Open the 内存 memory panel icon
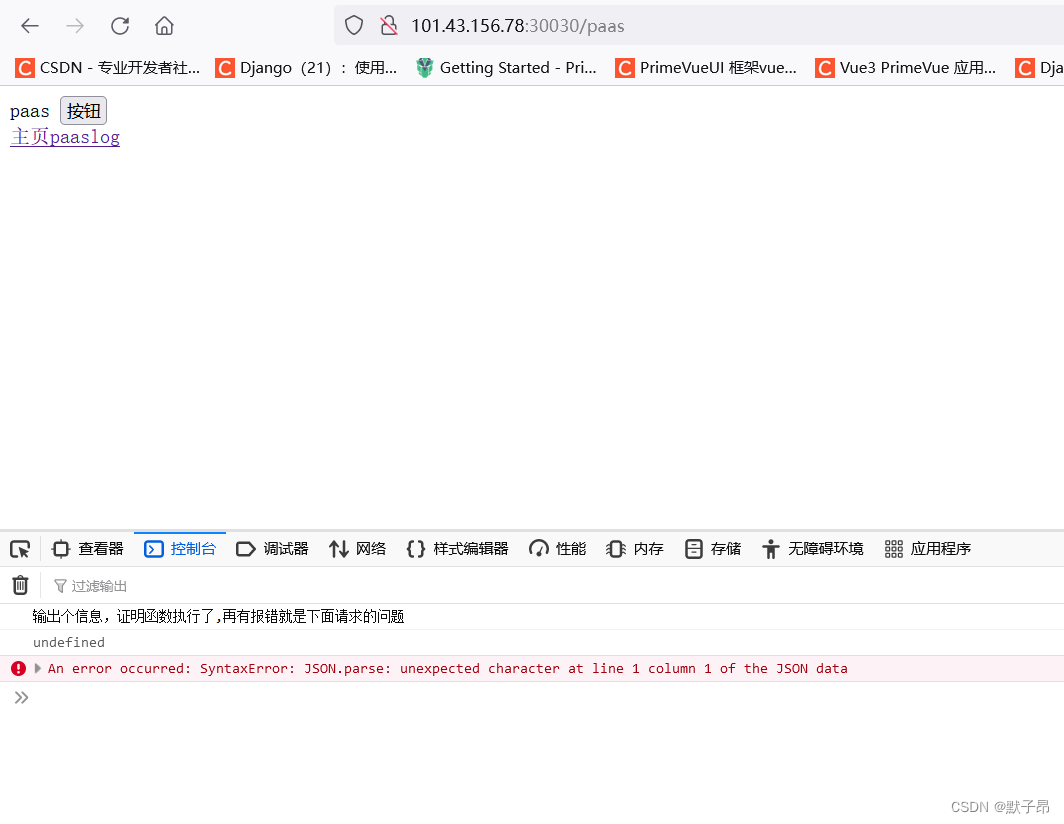The width and height of the screenshot is (1064, 824). (634, 548)
